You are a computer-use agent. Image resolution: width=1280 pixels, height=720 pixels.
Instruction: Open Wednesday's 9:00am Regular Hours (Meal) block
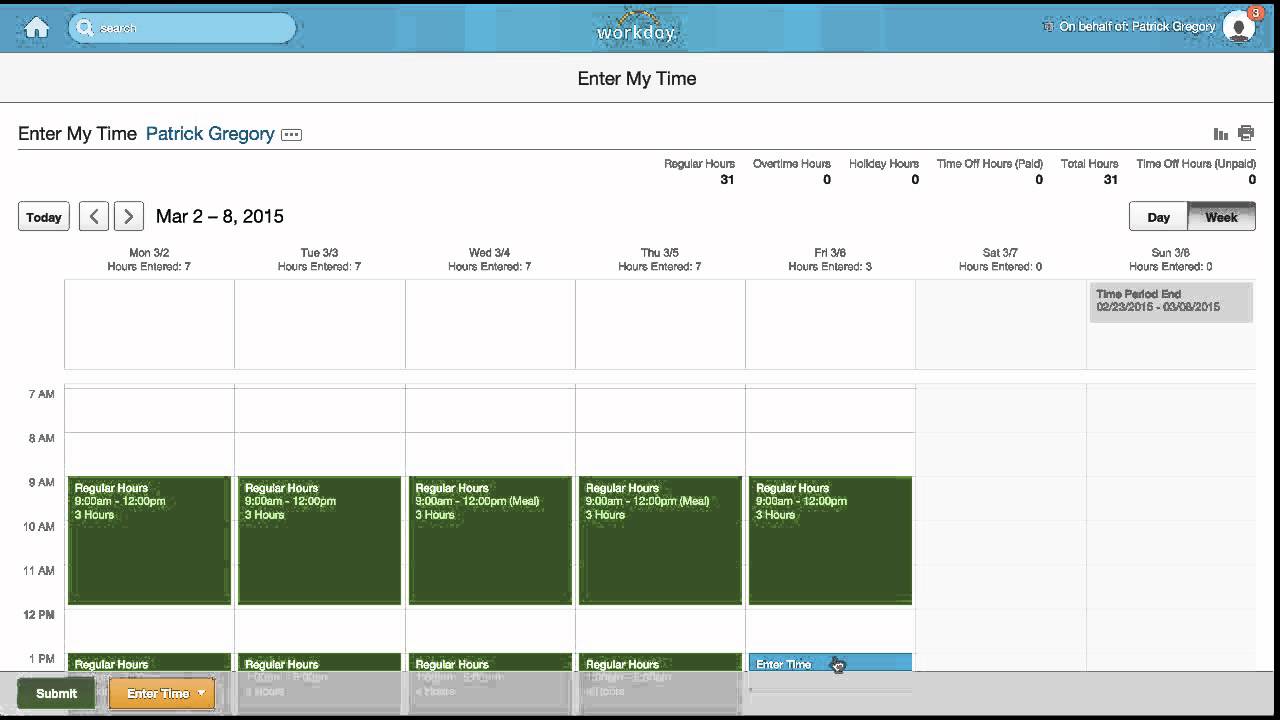[490, 540]
